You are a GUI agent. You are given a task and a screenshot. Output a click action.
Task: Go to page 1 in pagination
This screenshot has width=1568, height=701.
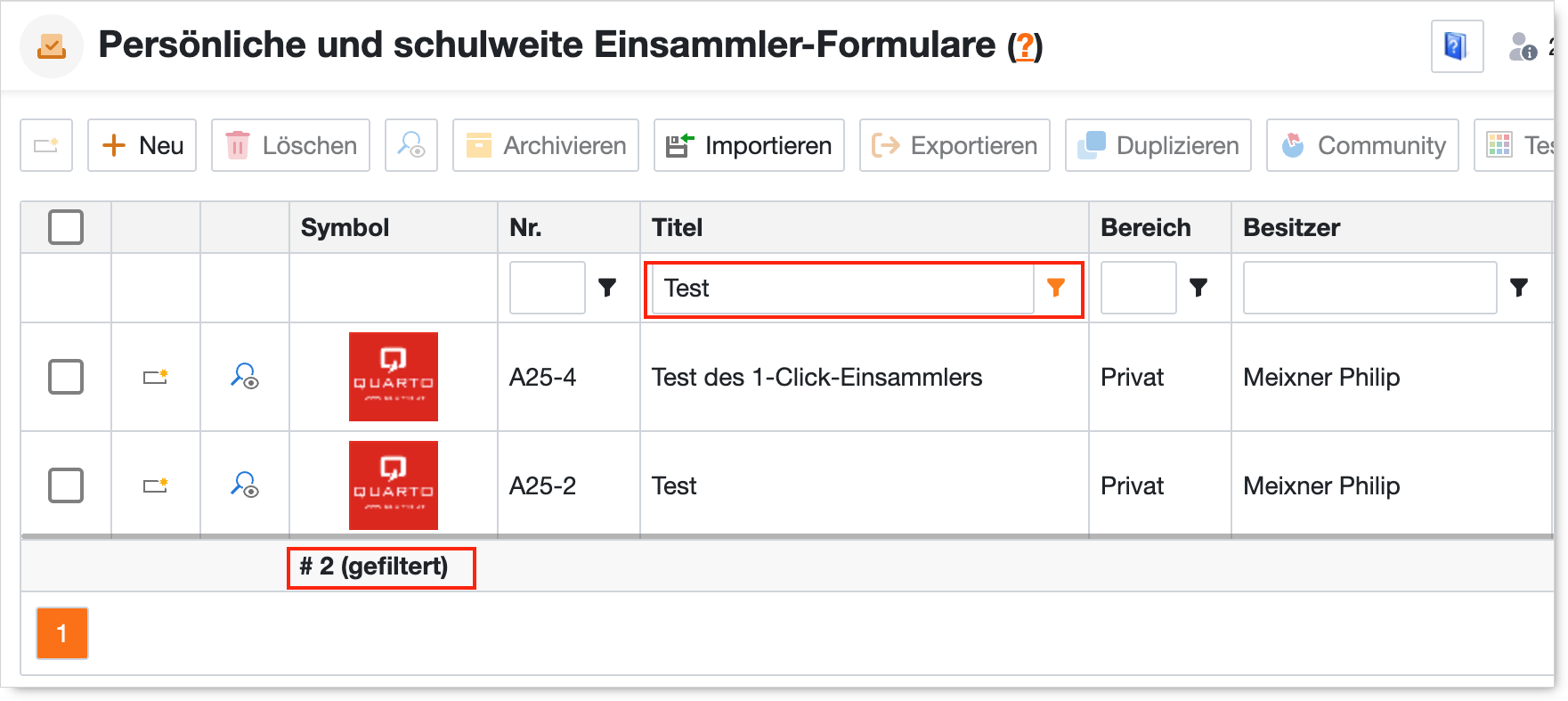(62, 633)
